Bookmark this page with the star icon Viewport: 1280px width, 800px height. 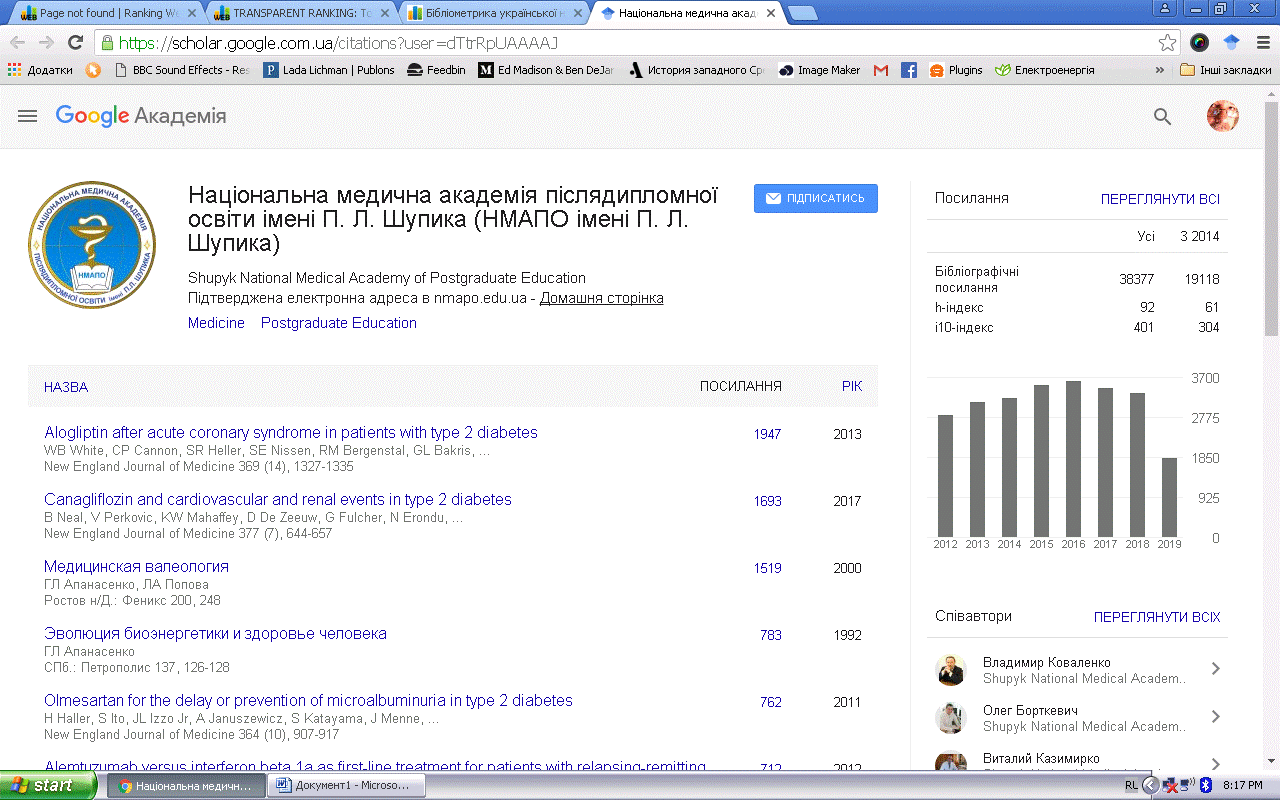pos(1167,43)
